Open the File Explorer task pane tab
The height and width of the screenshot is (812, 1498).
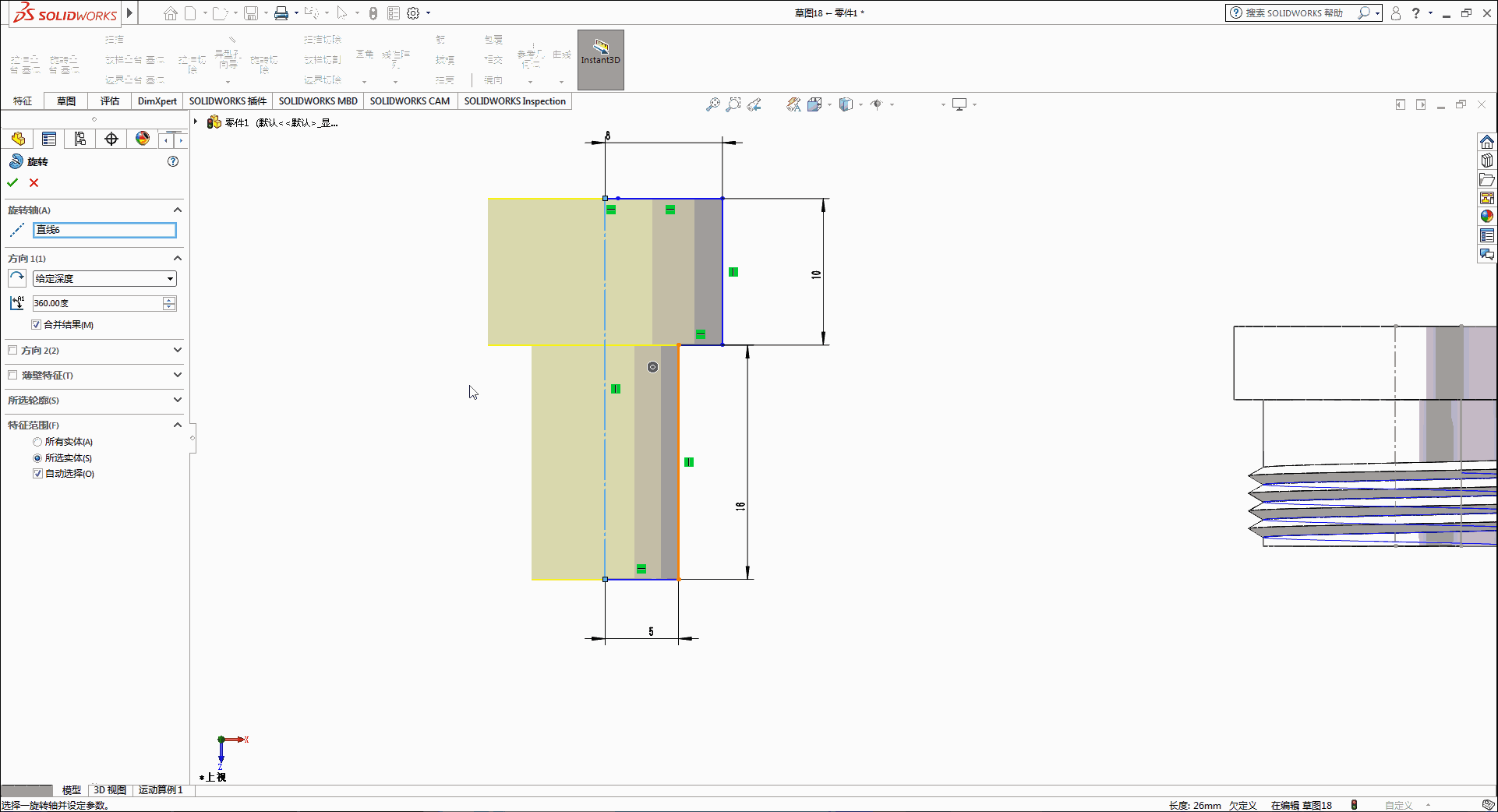pos(1487,179)
